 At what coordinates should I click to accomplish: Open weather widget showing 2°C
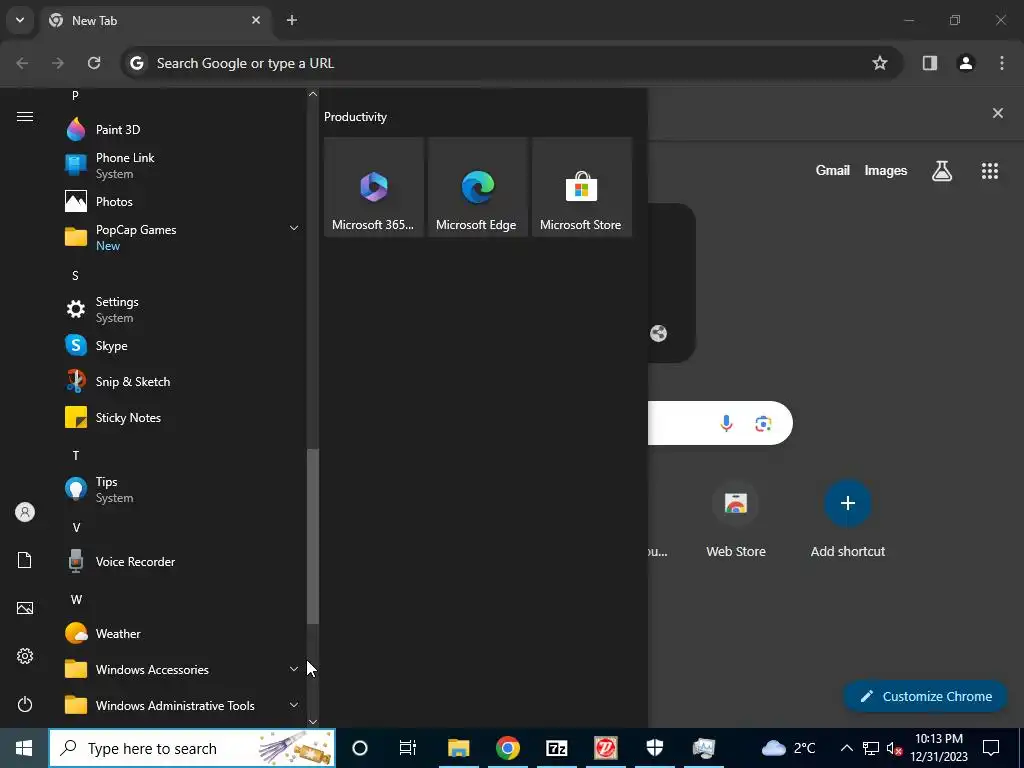(x=789, y=748)
